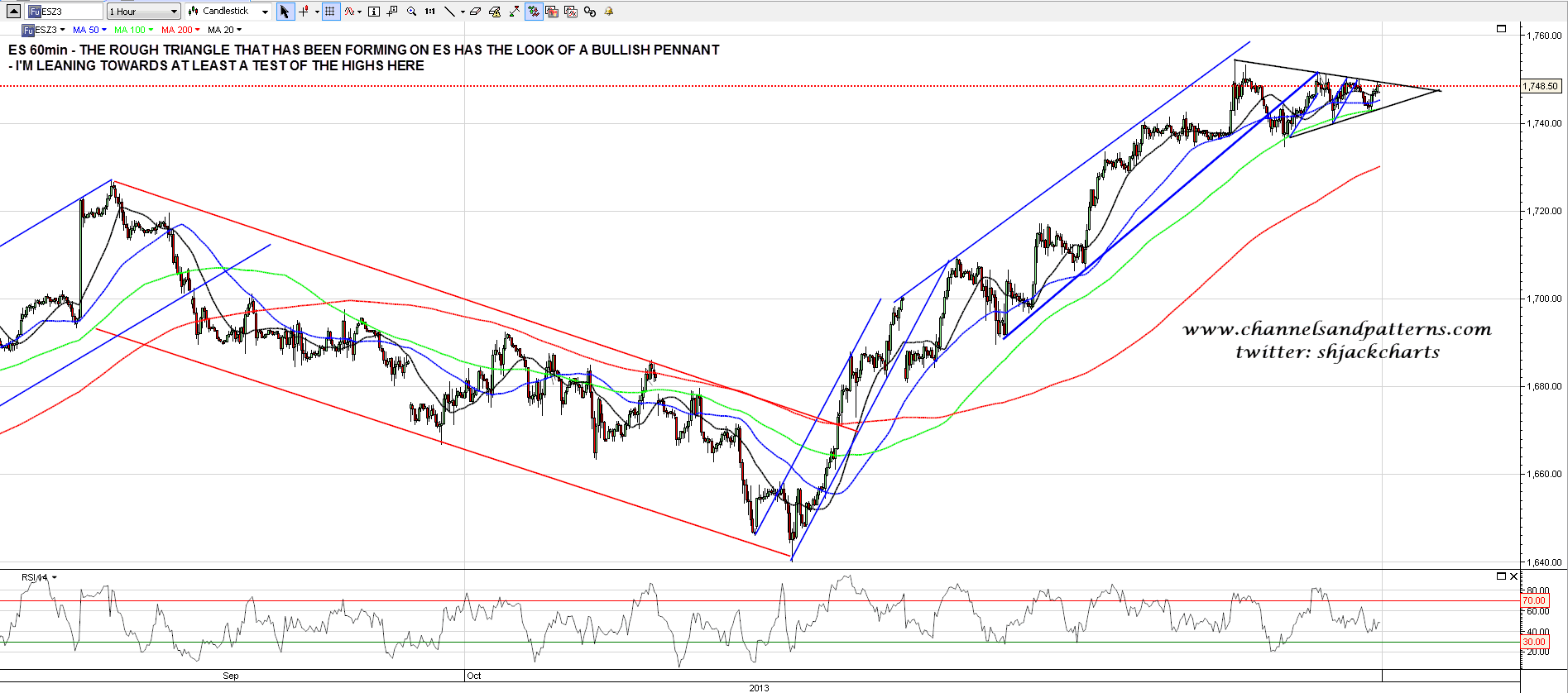Close the RSI indicator pane

tap(1513, 576)
